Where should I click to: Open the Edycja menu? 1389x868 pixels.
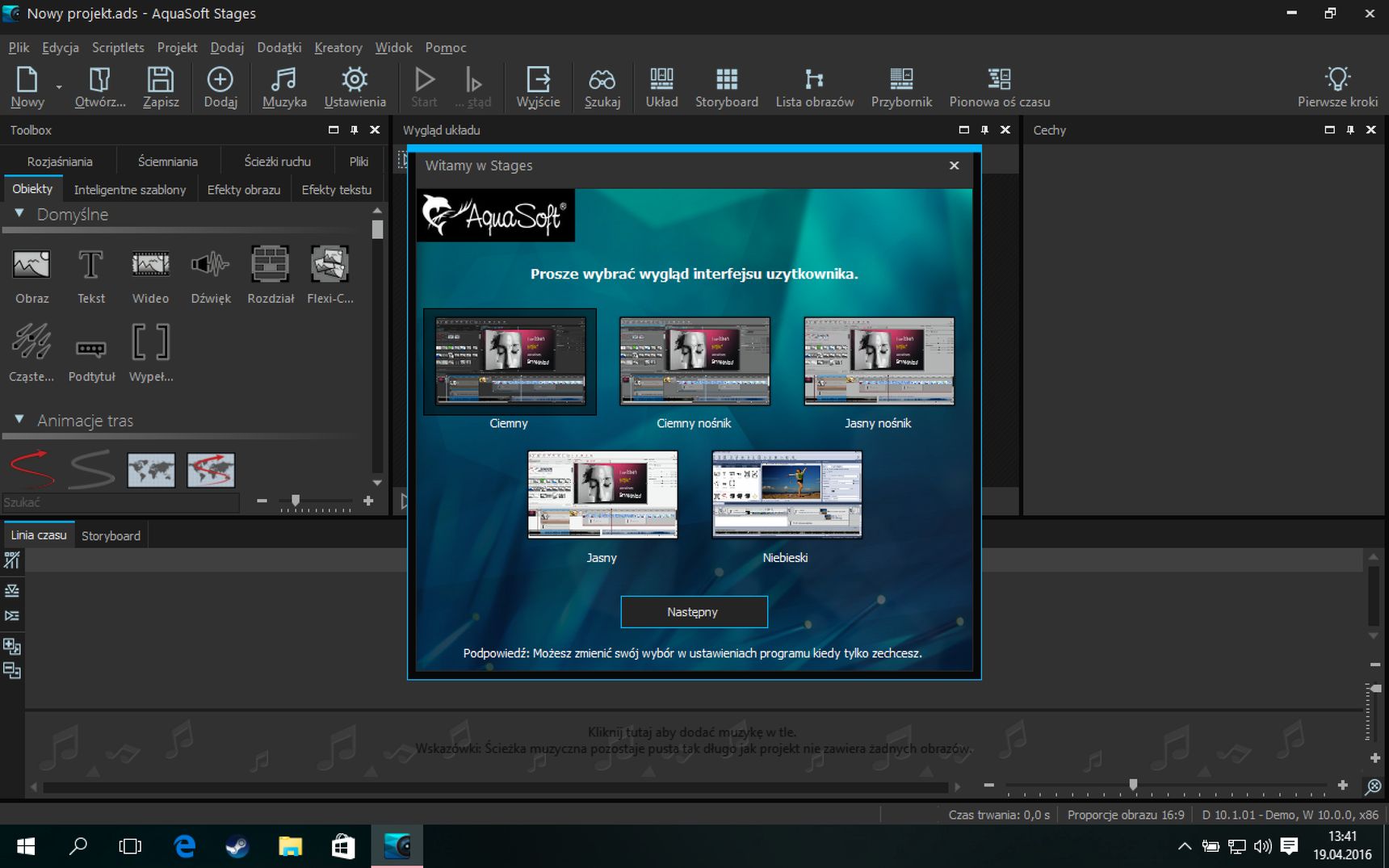(61, 48)
